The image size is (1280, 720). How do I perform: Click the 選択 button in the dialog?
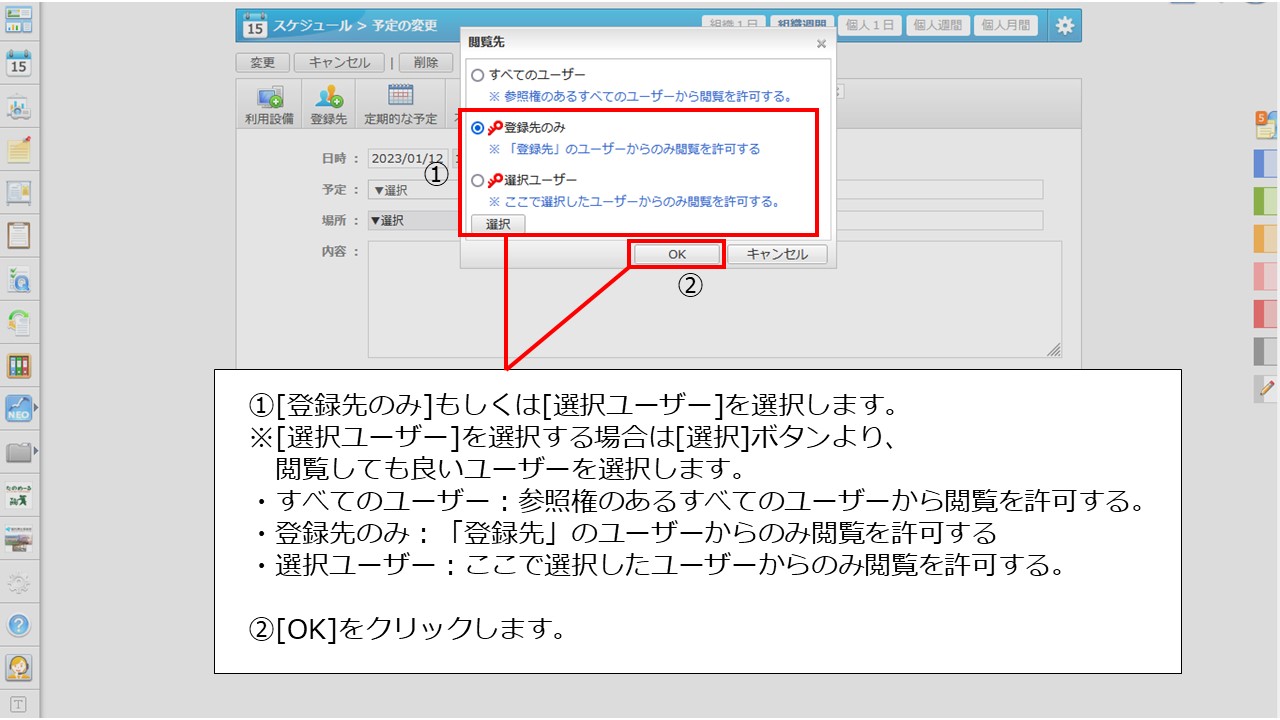(x=498, y=224)
